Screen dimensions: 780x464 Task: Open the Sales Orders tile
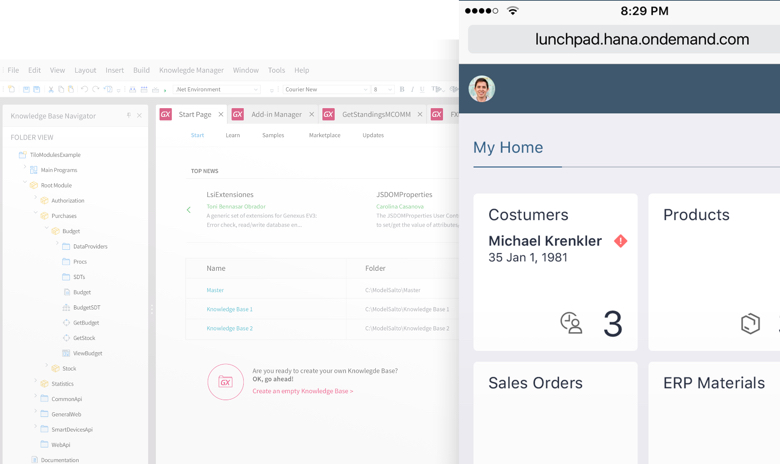coord(555,413)
